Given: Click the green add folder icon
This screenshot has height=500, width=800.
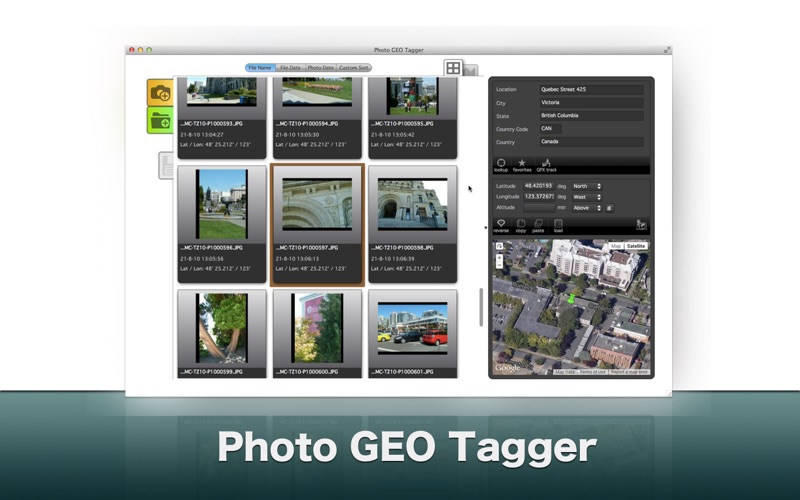Looking at the screenshot, I should [x=160, y=120].
